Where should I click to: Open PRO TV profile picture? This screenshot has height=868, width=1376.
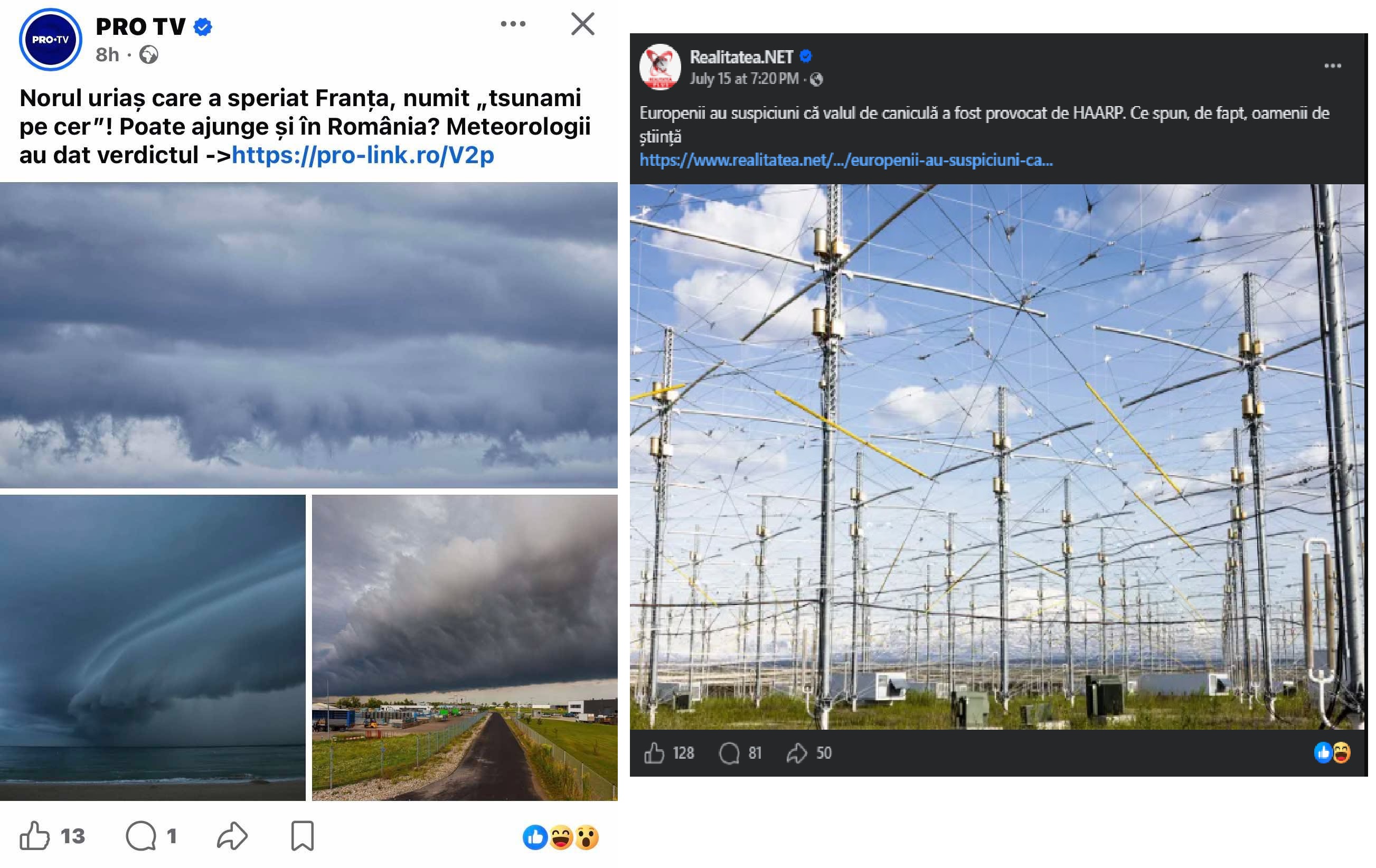coord(50,40)
